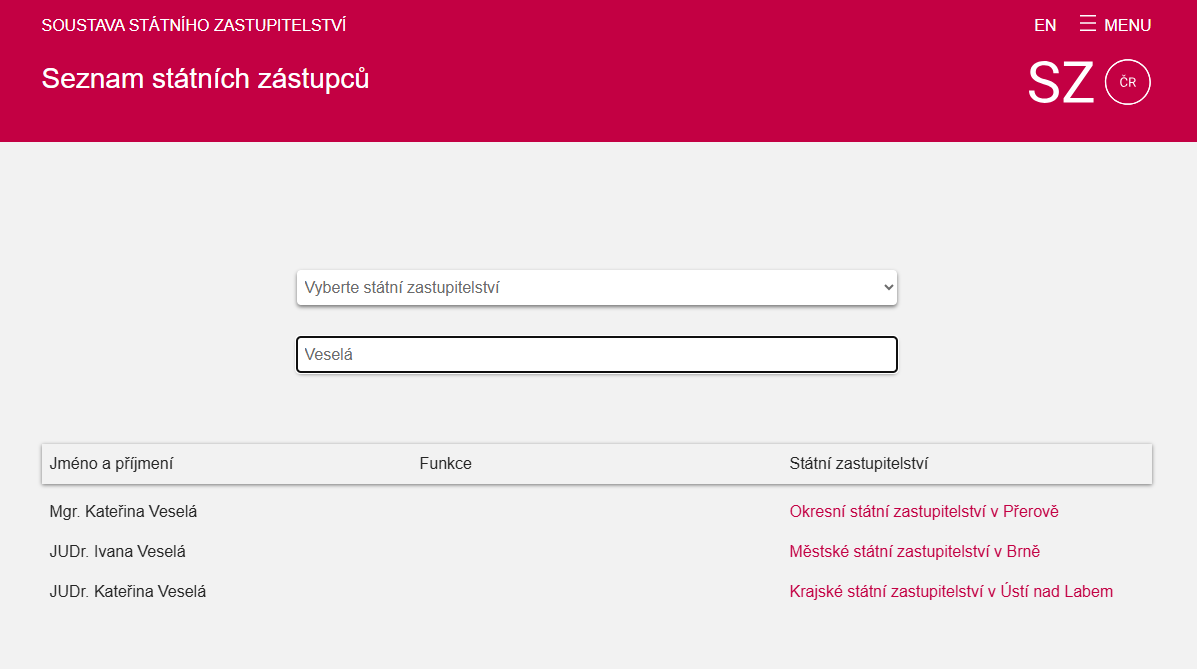1197x669 pixels.
Task: Click the Jméno a příjmení column header
Action: click(111, 464)
